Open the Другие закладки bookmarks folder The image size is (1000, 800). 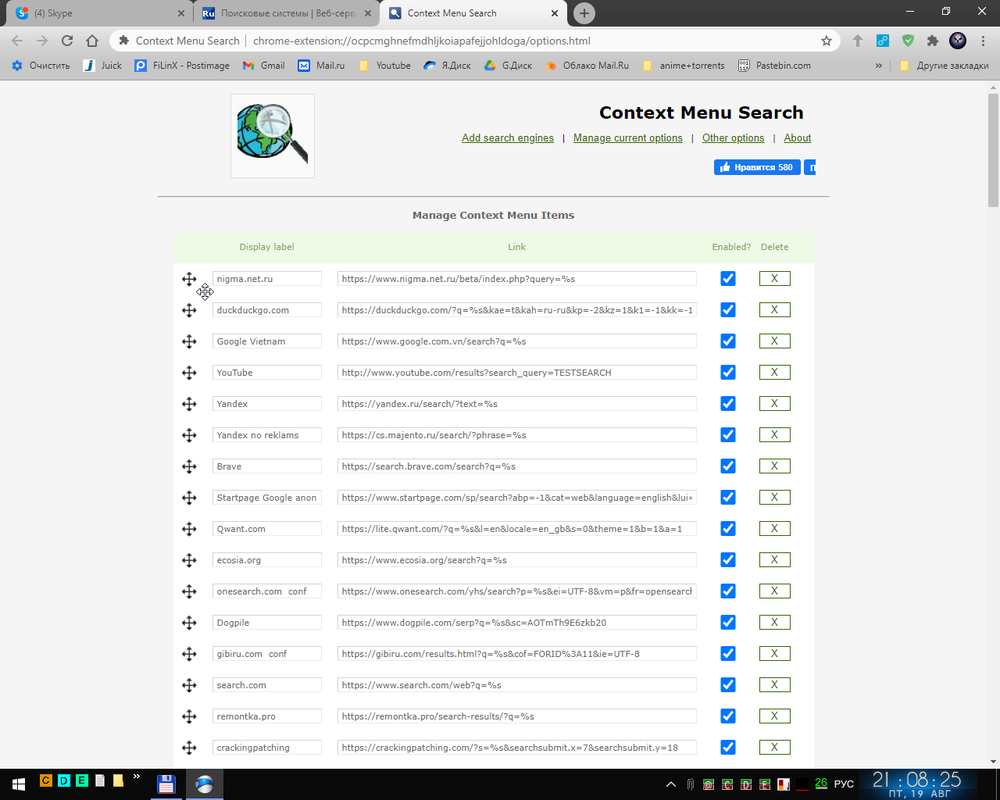[944, 66]
